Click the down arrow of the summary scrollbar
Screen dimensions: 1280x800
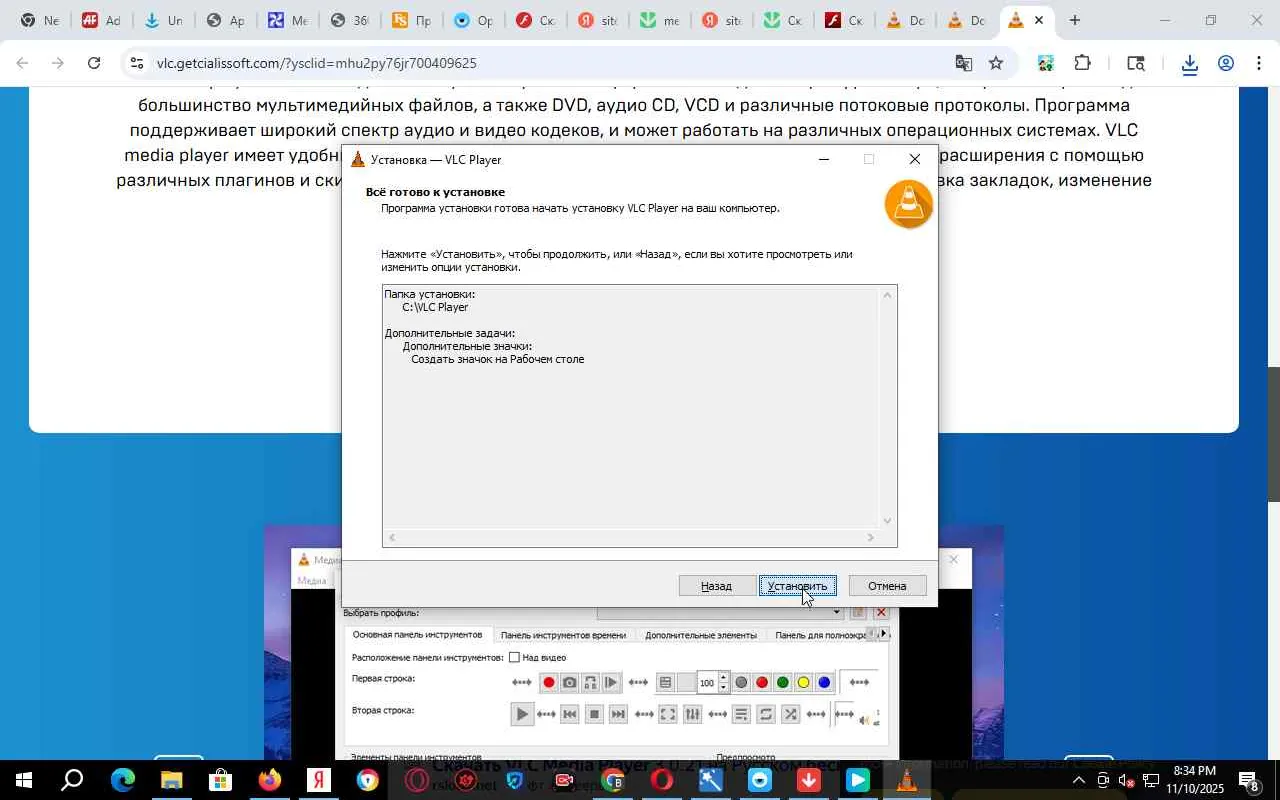887,521
